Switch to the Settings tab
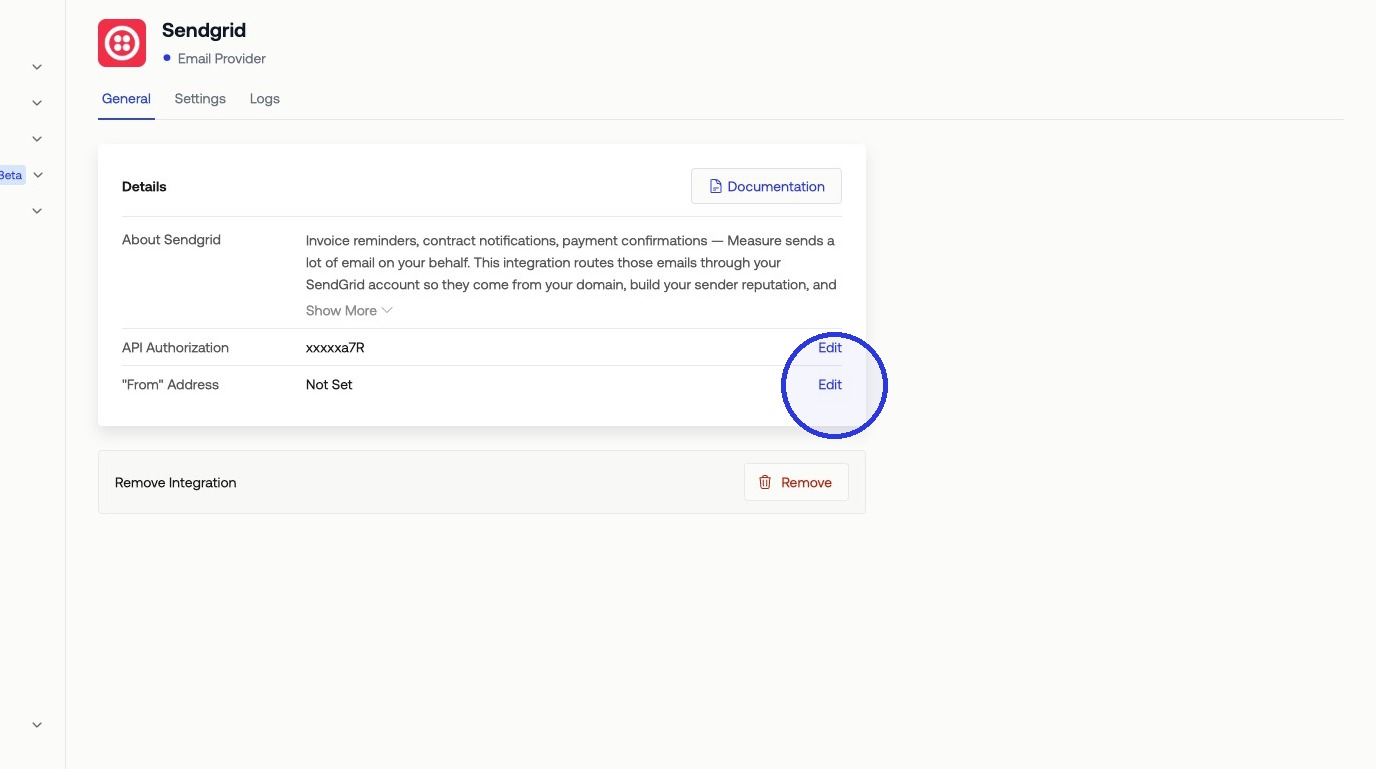Viewport: 1376px width, 769px height. [x=200, y=99]
